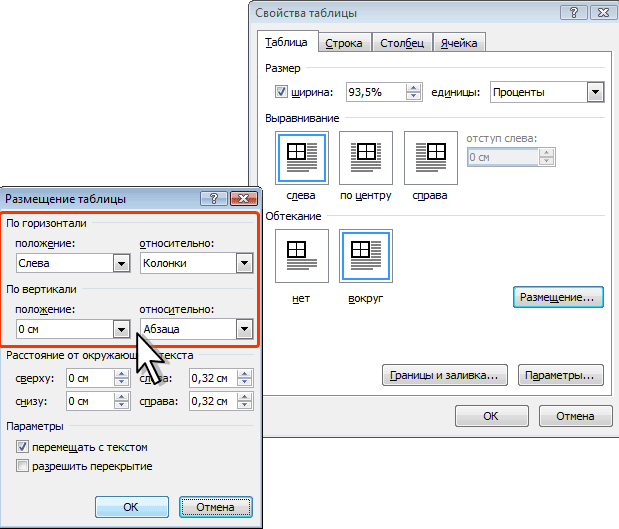Choose center table alignment icon
619x529 pixels.
366,158
